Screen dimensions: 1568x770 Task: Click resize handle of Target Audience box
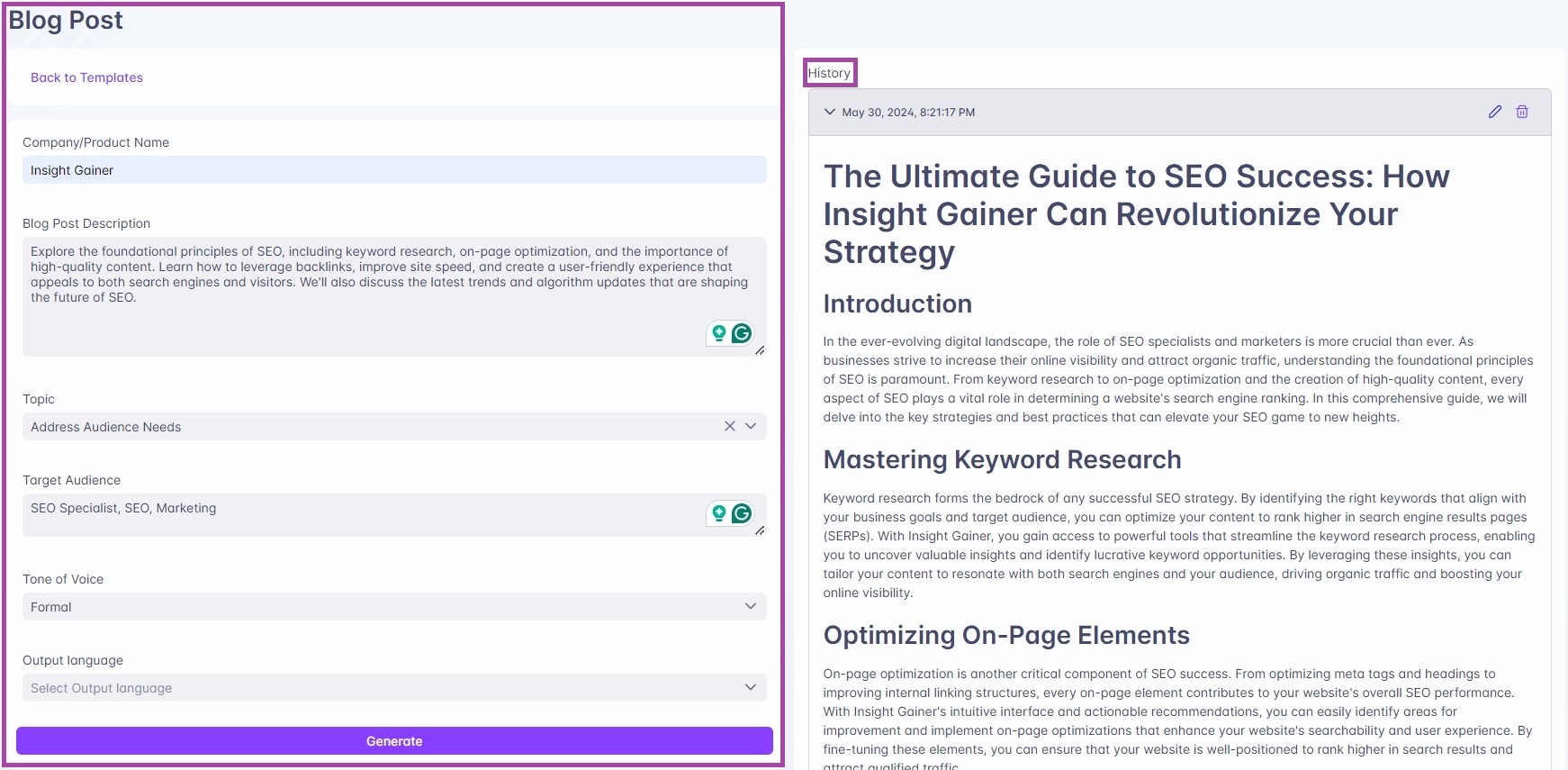coord(761,530)
